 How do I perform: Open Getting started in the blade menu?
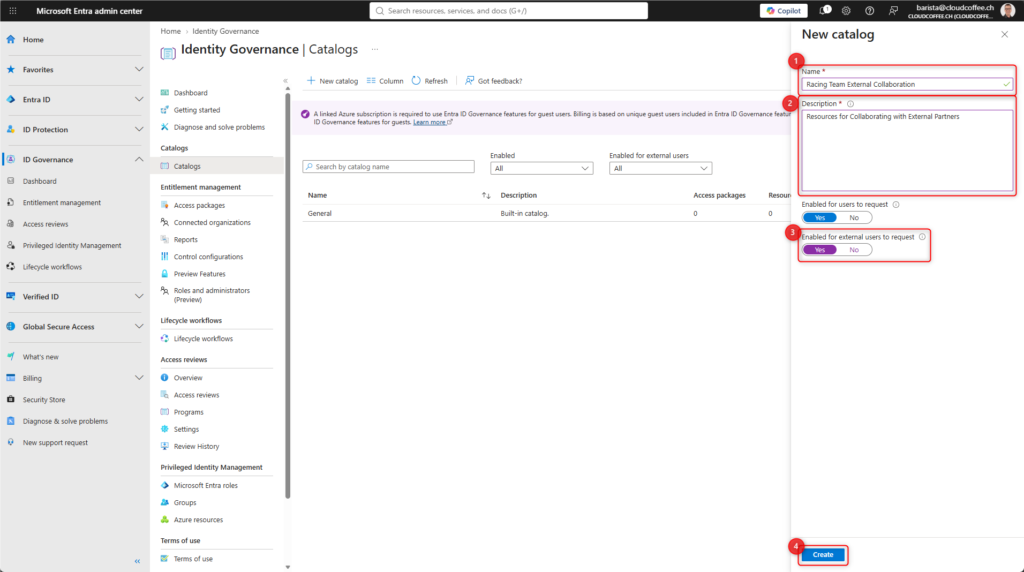pyautogui.click(x=197, y=110)
